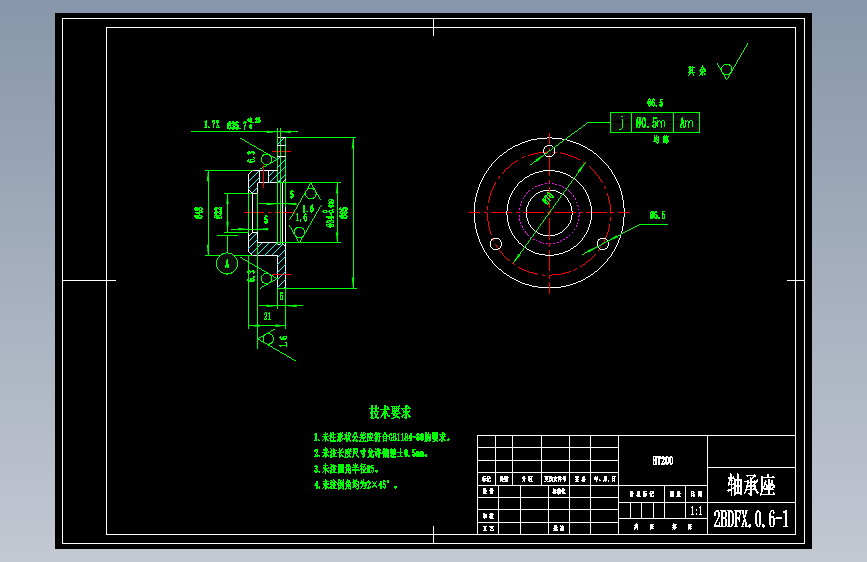Viewport: 867px width, 562px height.
Task: Click the j symbol cell in tolerance frame
Action: [621, 123]
